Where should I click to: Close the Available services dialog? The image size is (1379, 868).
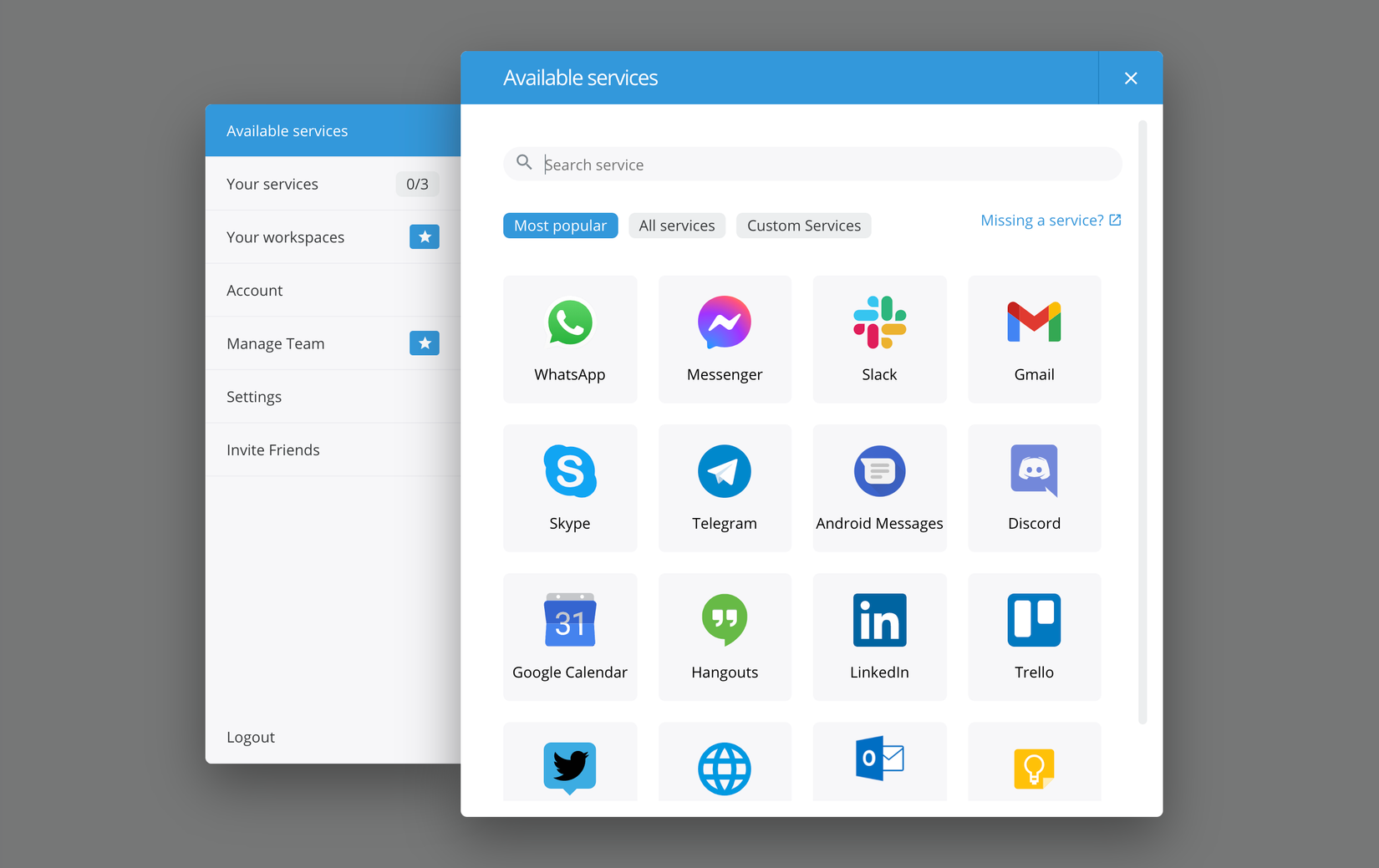tap(1131, 78)
